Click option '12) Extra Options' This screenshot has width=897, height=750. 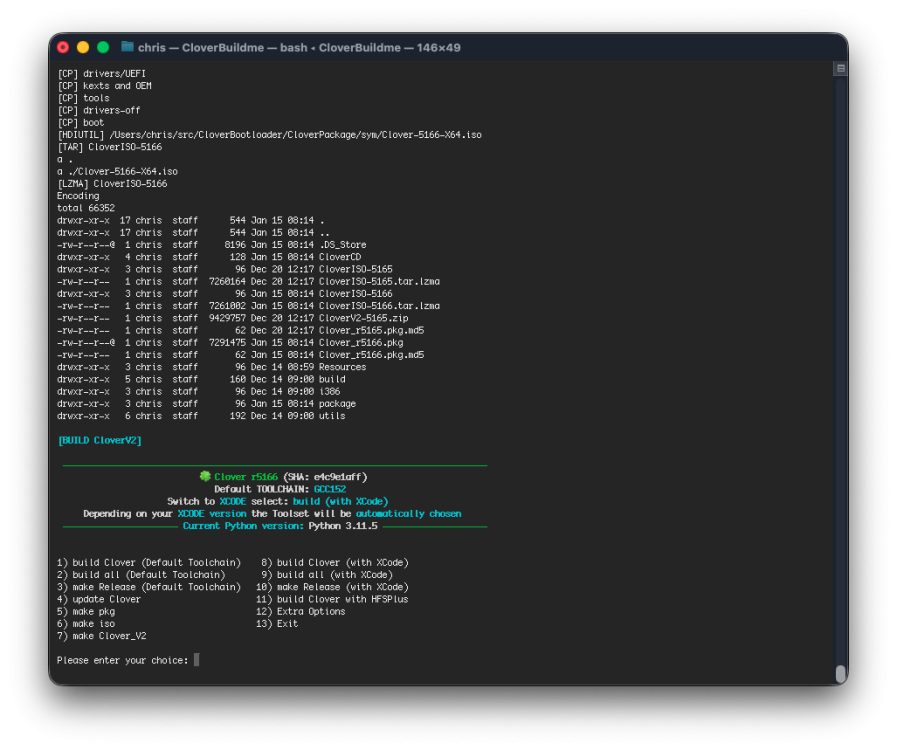click(300, 612)
